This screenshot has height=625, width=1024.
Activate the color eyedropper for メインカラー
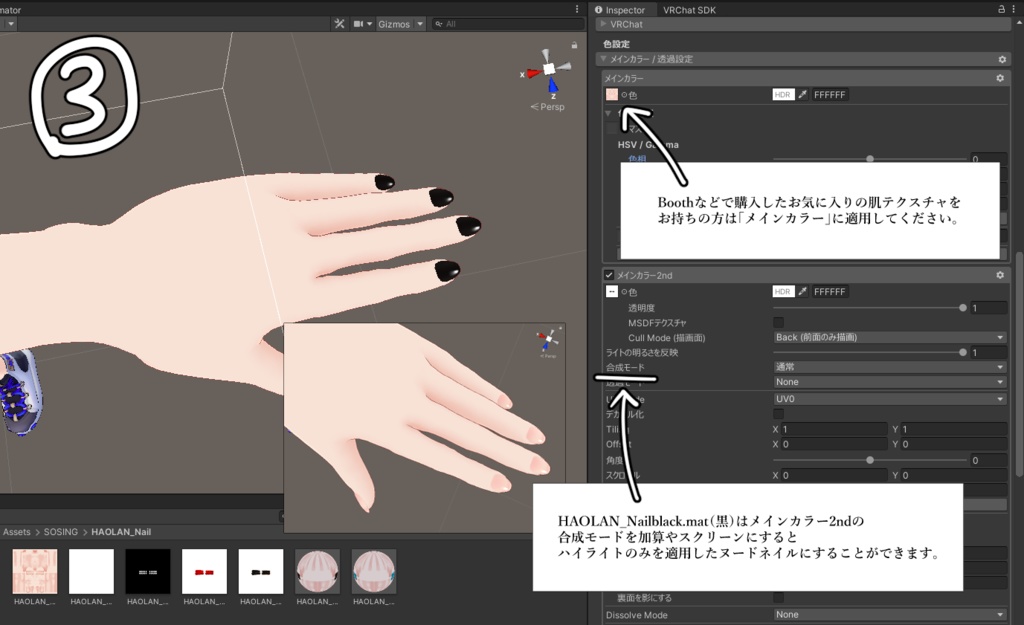pos(802,94)
